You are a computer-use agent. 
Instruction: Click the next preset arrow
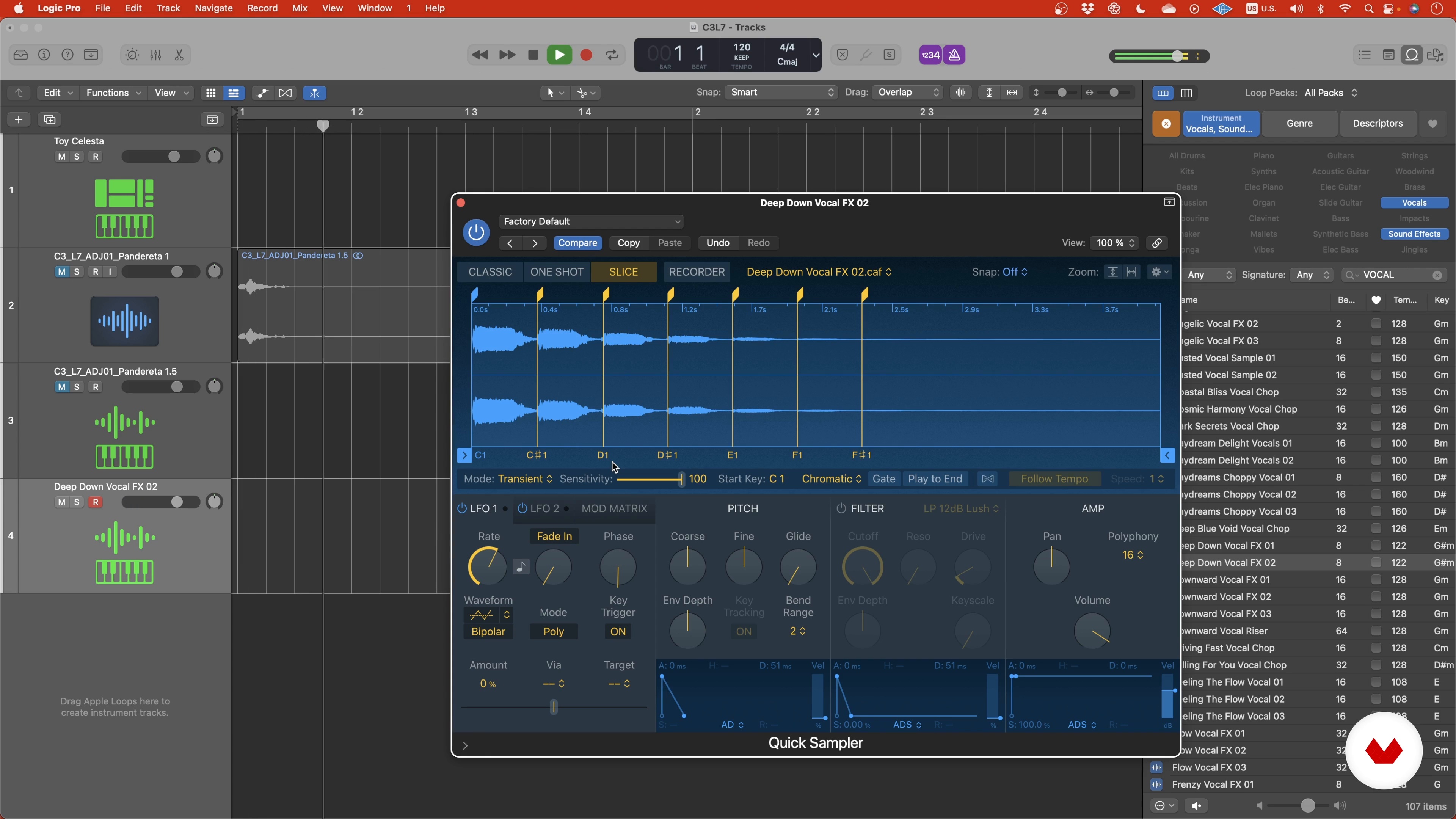point(535,243)
